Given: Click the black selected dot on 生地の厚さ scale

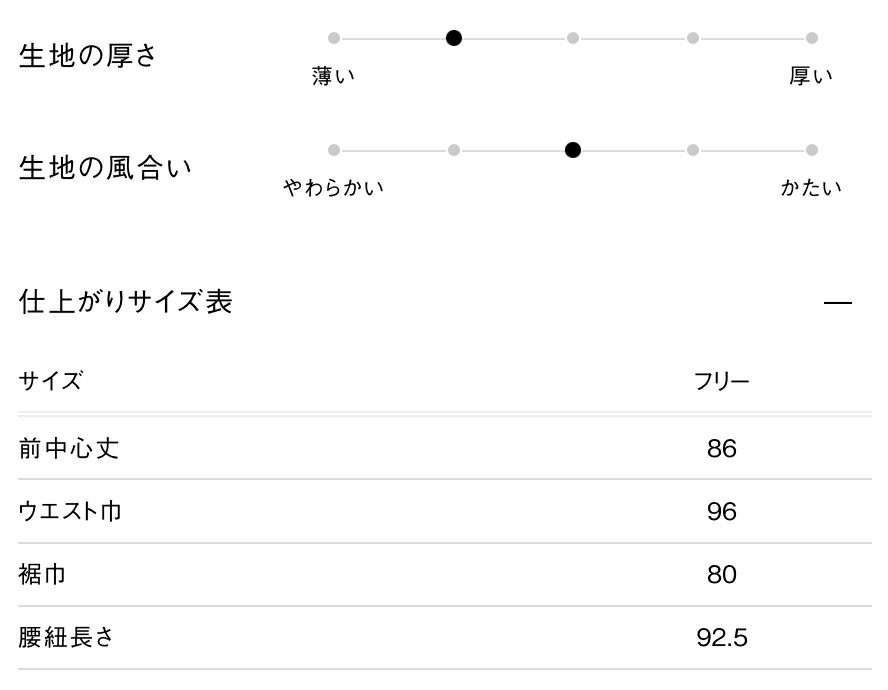Looking at the screenshot, I should pyautogui.click(x=454, y=38).
